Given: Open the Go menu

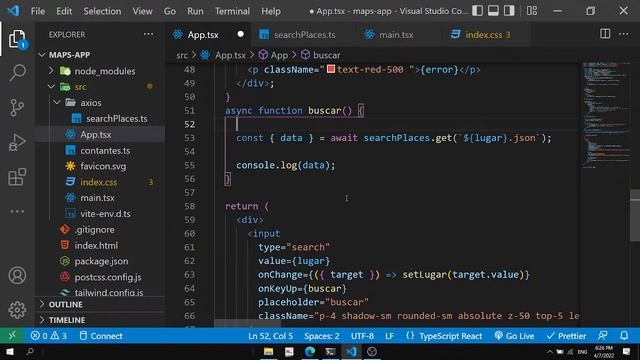Looking at the screenshot, I should [x=170, y=11].
